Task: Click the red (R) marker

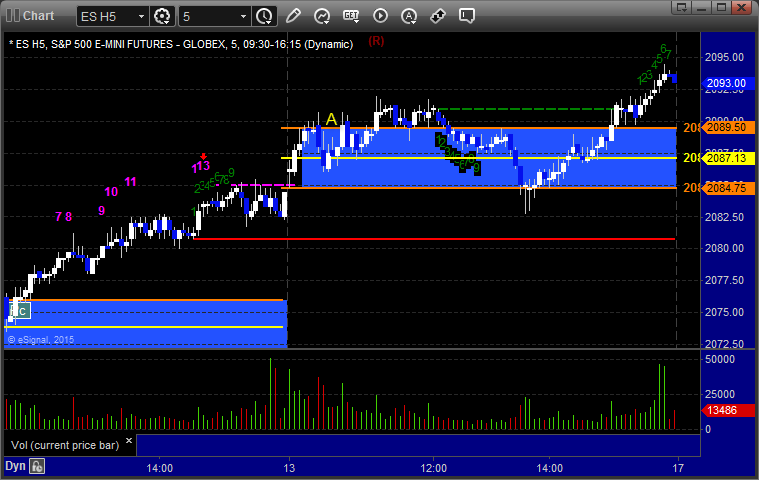Action: [376, 42]
